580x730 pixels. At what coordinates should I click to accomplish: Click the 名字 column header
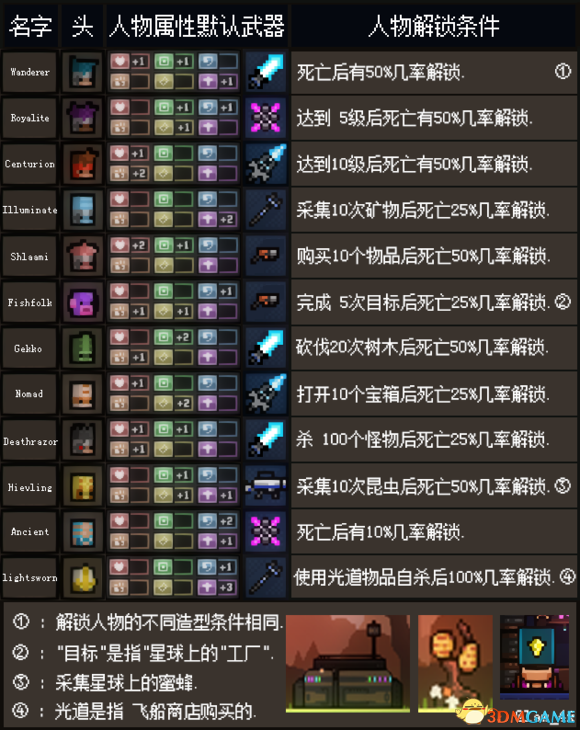pos(30,26)
